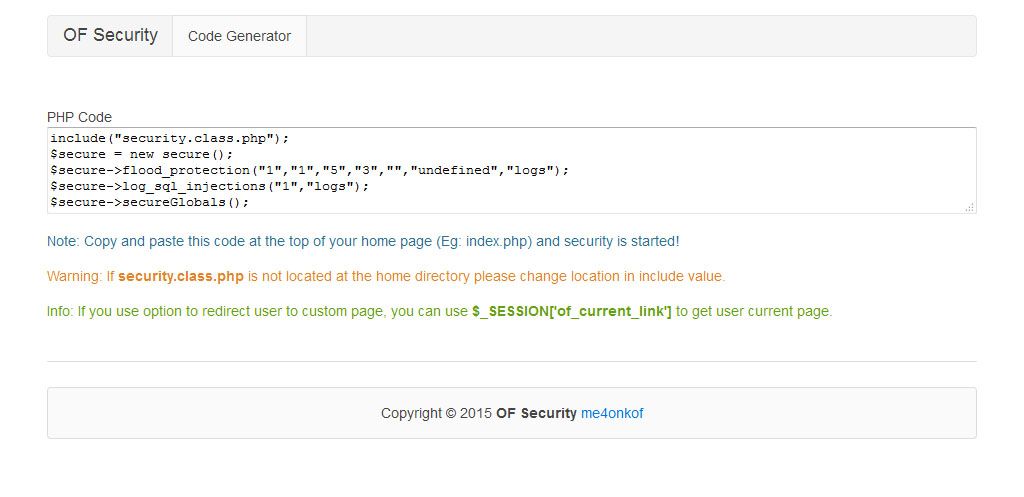
Task: Click the PHP Code field label
Action: [x=79, y=118]
